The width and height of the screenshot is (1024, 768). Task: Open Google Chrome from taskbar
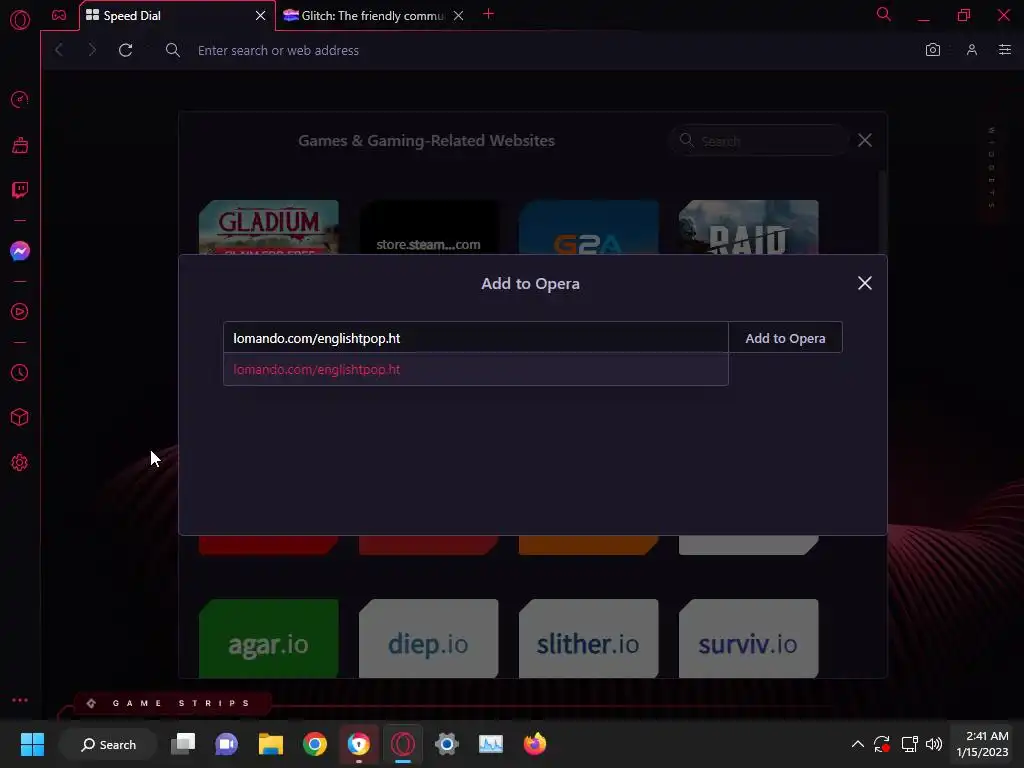coord(315,744)
